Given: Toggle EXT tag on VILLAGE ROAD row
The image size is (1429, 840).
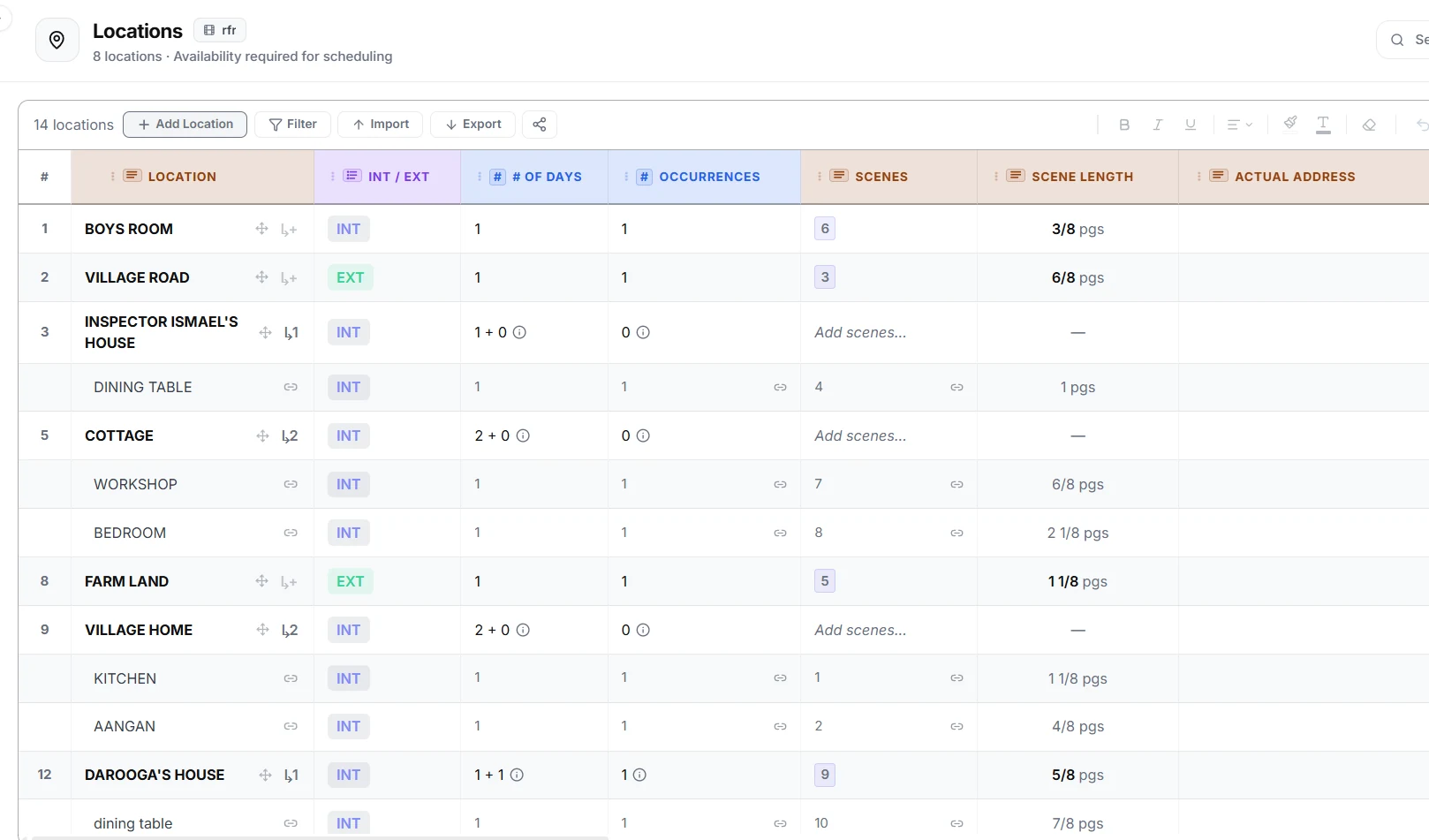Looking at the screenshot, I should tap(350, 277).
